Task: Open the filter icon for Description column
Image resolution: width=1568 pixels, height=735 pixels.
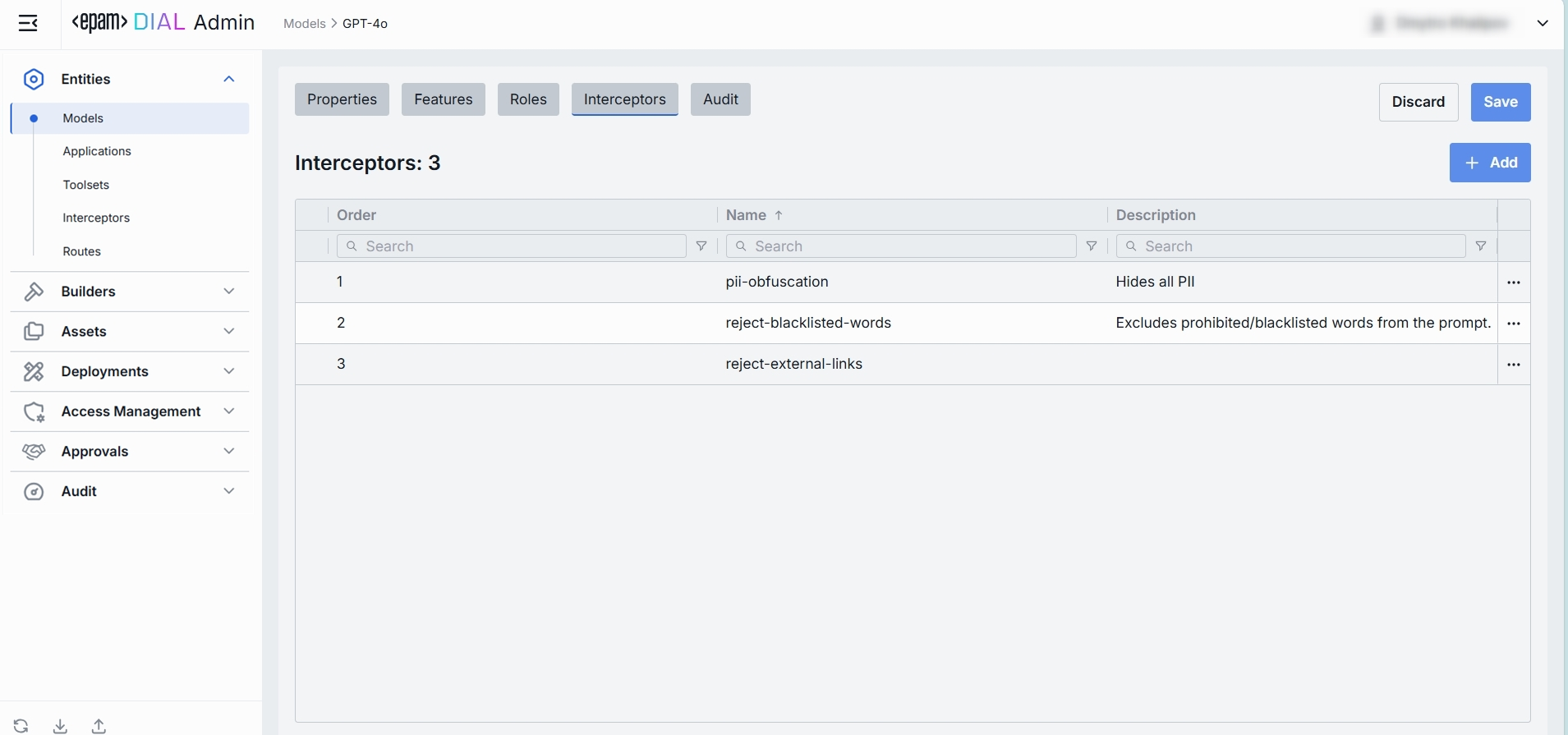Action: click(1481, 246)
